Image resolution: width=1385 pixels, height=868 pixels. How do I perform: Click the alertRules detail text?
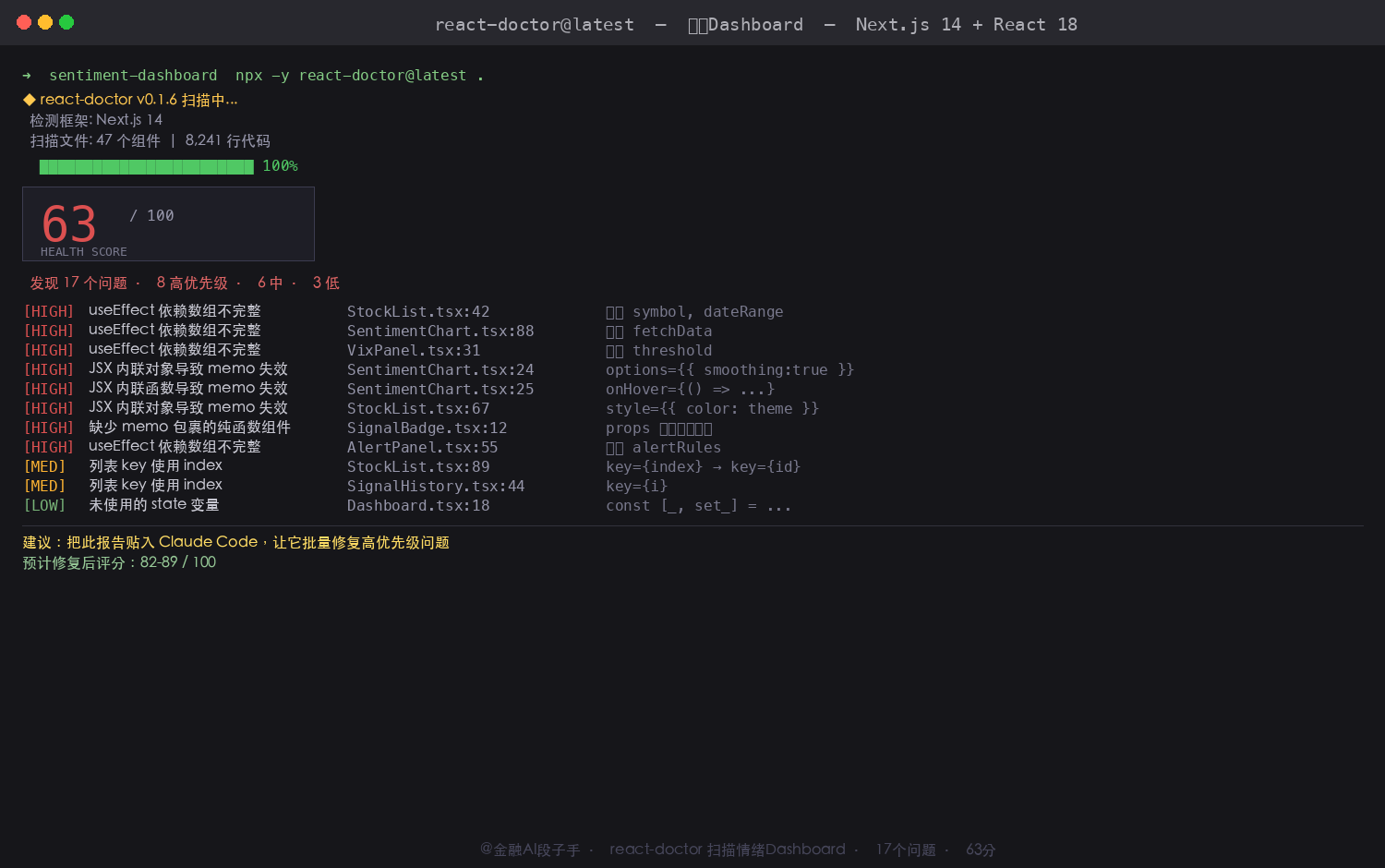pyautogui.click(x=664, y=448)
